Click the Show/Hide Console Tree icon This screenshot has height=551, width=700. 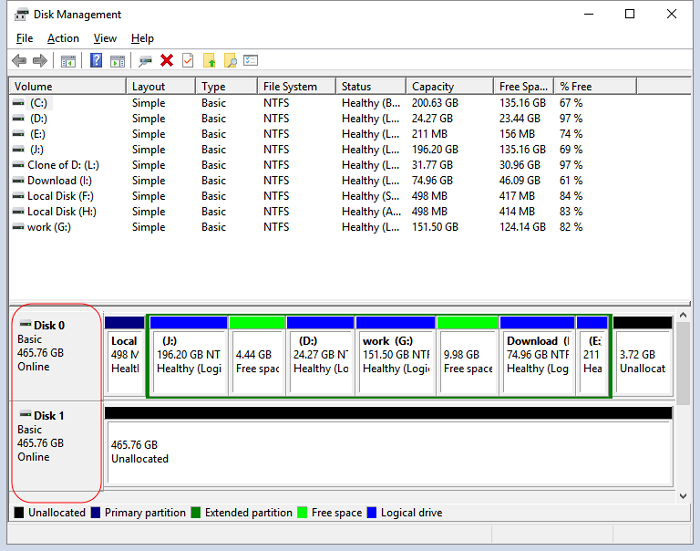[x=68, y=61]
